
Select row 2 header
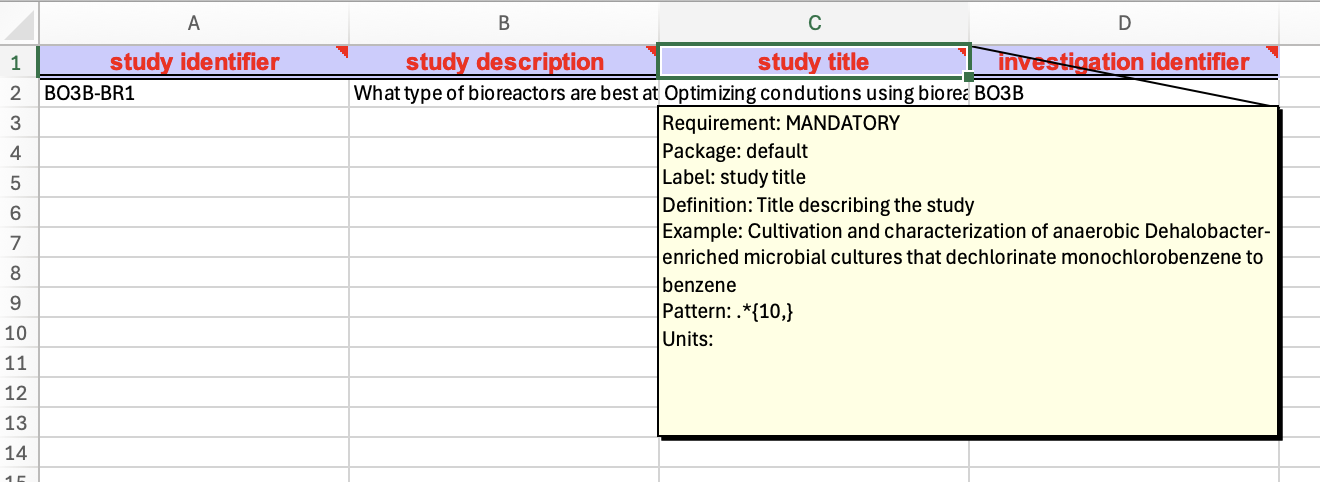pos(17,94)
